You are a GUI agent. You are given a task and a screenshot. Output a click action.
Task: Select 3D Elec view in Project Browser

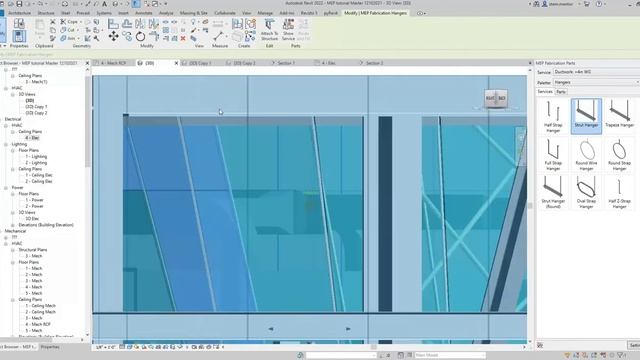(x=32, y=219)
